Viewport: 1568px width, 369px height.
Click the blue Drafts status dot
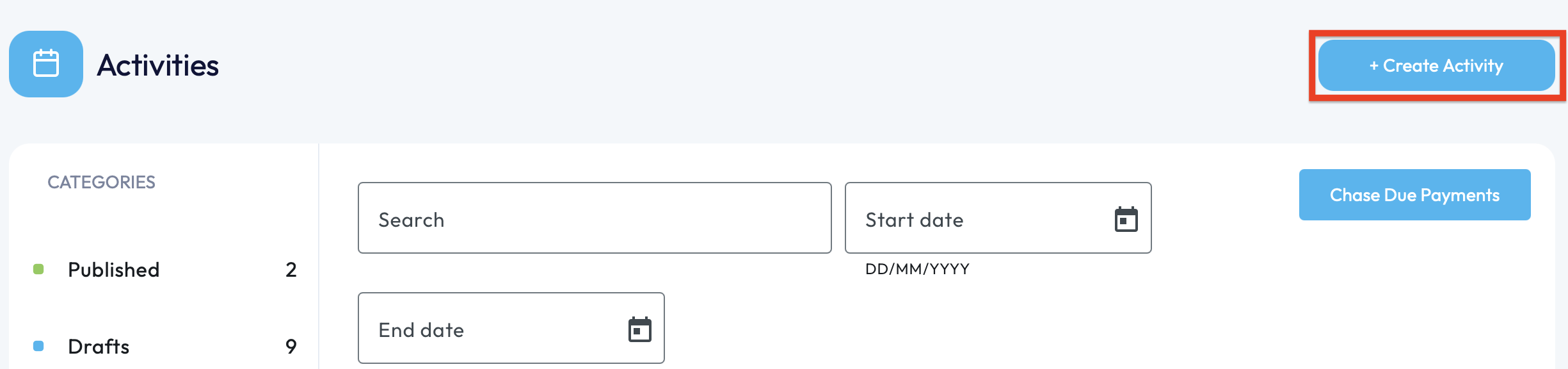[x=38, y=346]
